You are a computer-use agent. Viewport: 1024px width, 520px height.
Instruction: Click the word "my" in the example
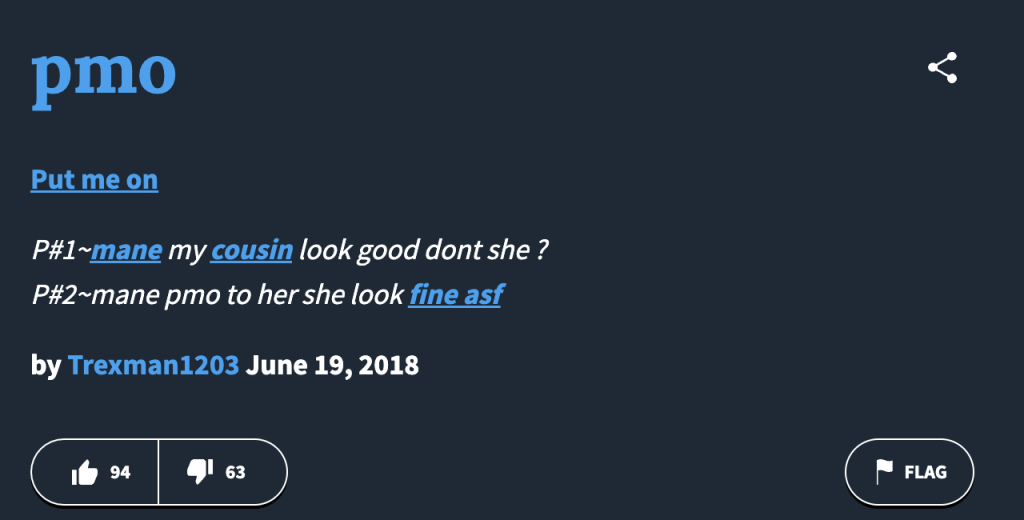coord(186,250)
